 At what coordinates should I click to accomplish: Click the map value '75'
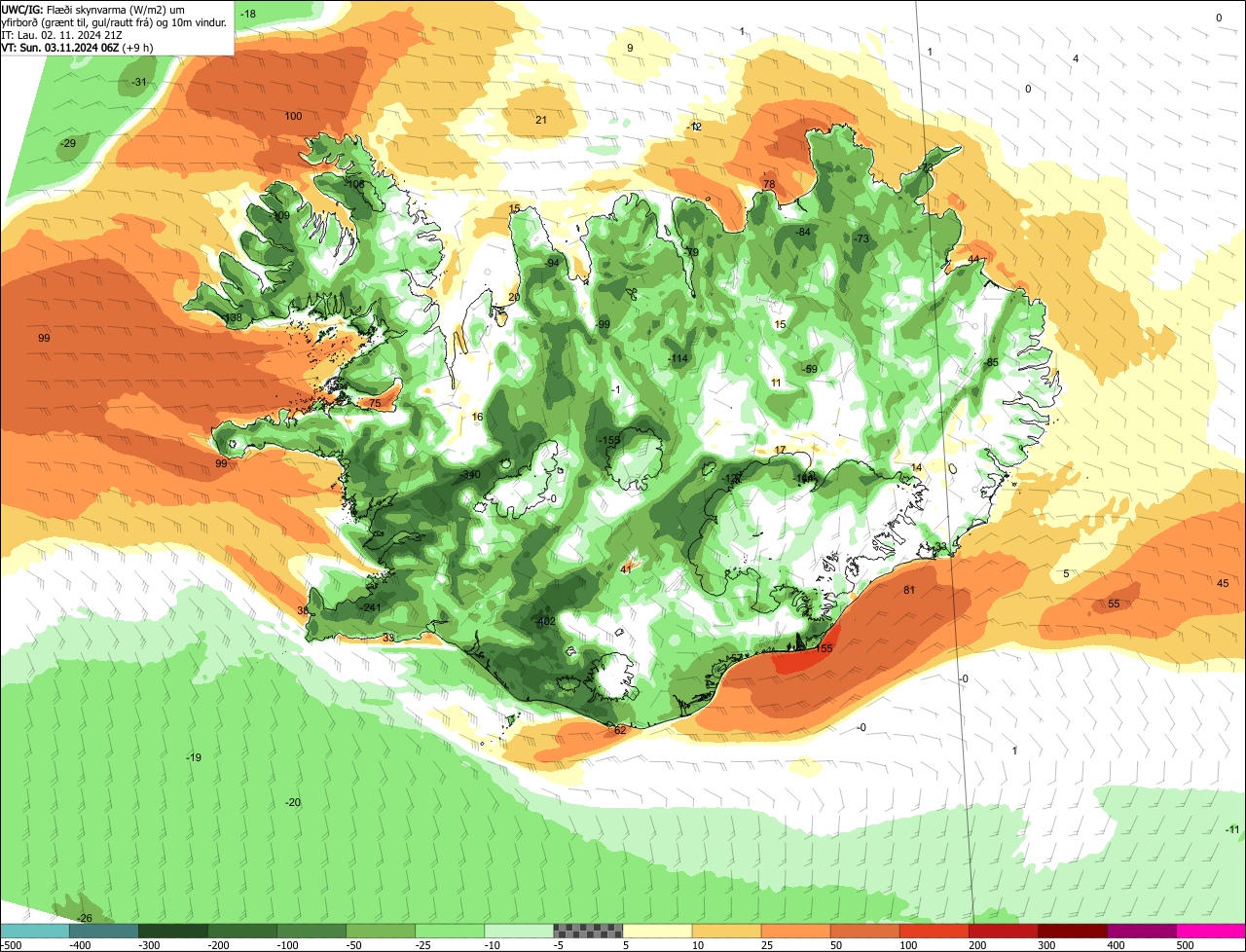click(375, 403)
